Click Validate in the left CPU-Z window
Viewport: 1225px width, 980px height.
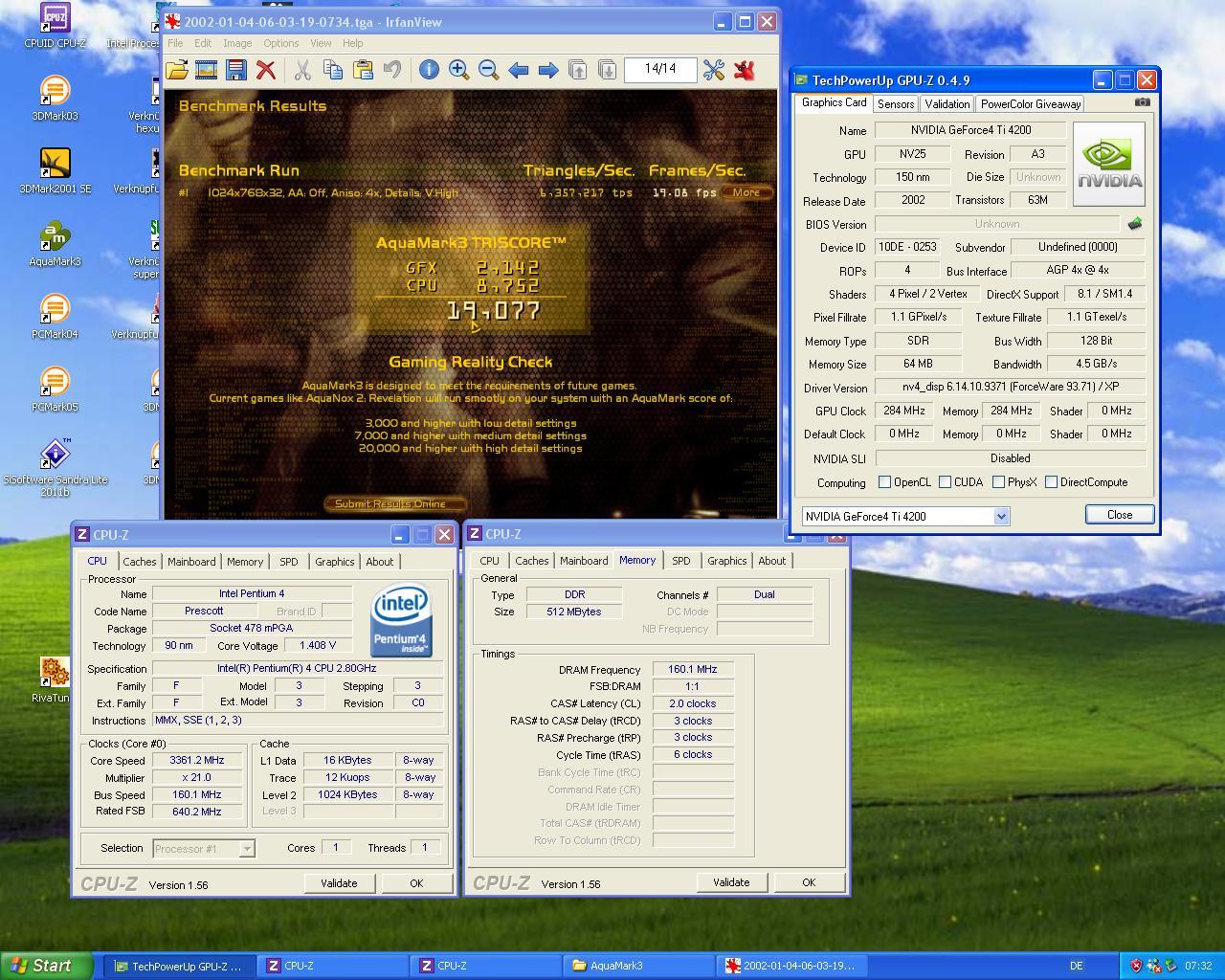tap(339, 883)
